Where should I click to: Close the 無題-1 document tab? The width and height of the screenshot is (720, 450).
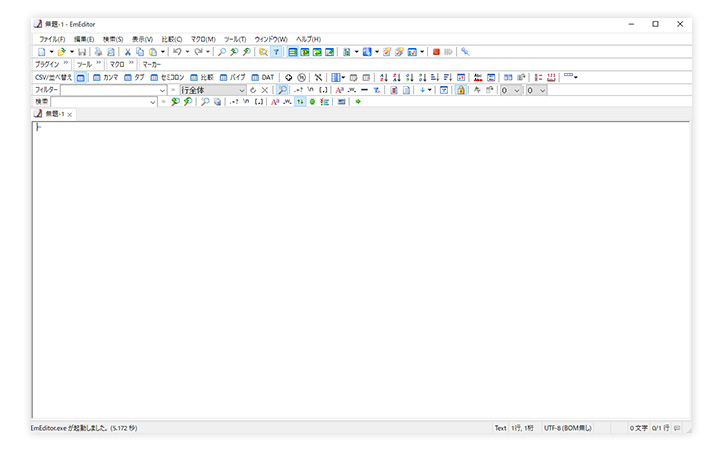pos(70,114)
